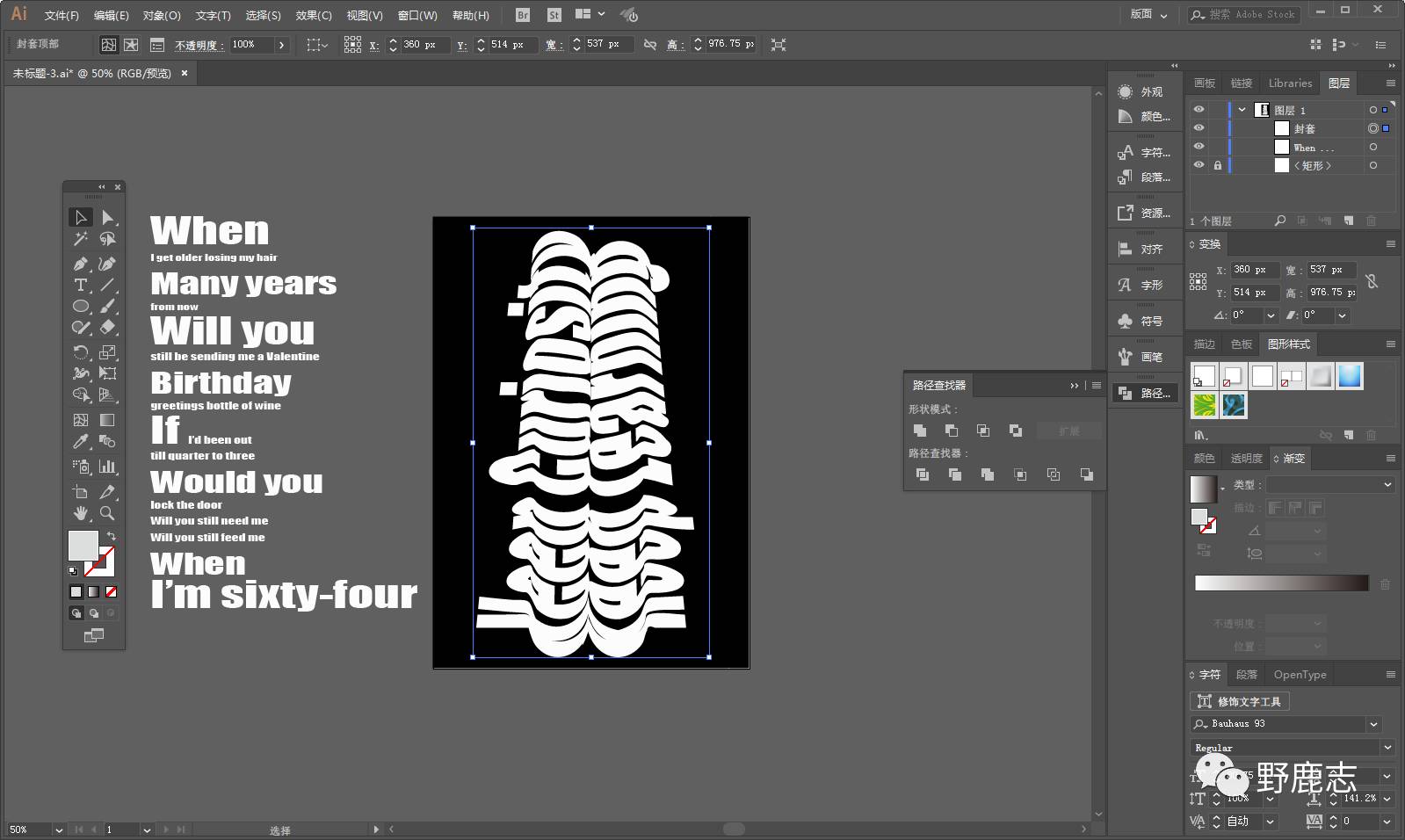This screenshot has width=1405, height=840.
Task: Select the None fill mode button
Action: click(x=111, y=591)
